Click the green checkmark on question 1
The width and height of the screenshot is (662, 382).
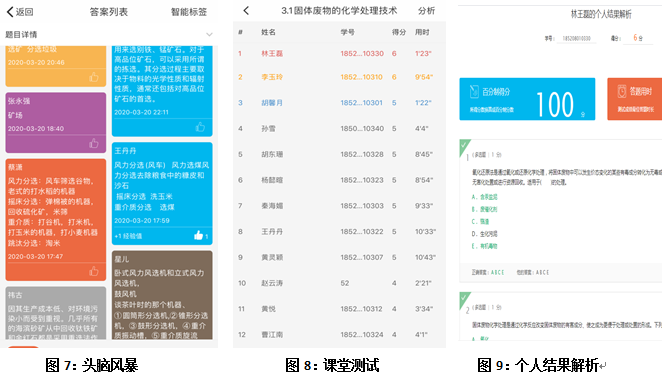coord(464,146)
